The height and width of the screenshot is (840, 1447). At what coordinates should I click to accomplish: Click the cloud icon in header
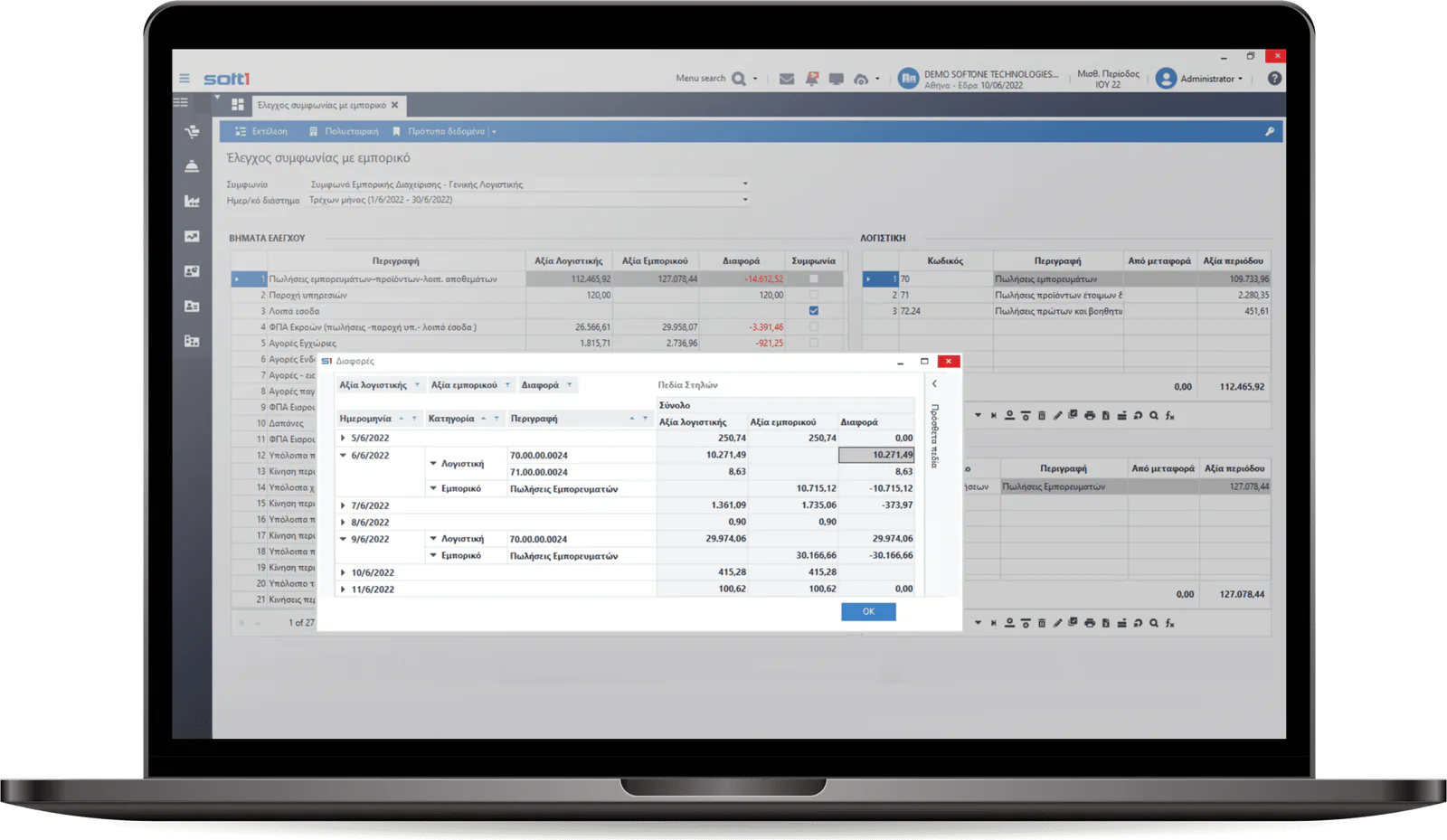click(861, 79)
